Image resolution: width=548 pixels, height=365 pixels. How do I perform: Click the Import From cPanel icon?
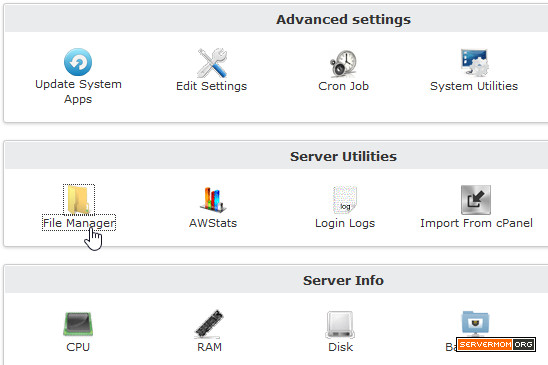pyautogui.click(x=476, y=200)
